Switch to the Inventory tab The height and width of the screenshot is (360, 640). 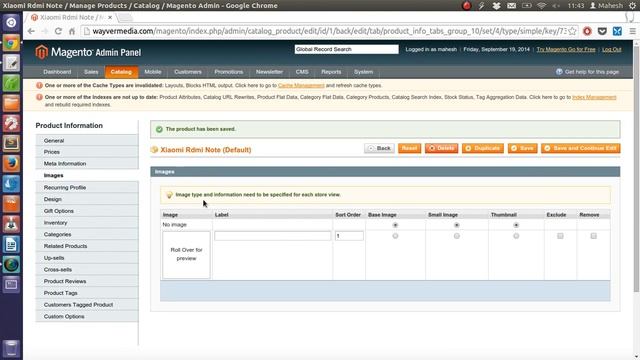[x=87, y=223]
